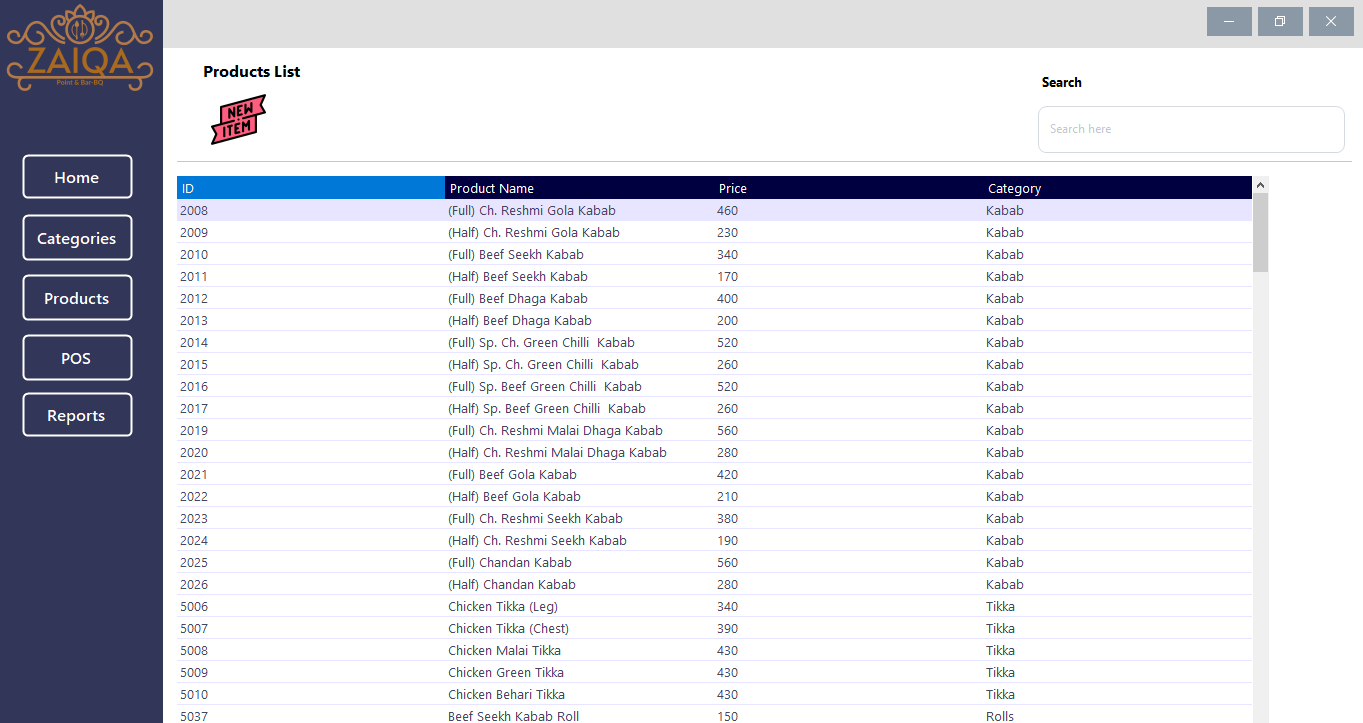
Task: Go to the Products section
Action: coord(77,298)
